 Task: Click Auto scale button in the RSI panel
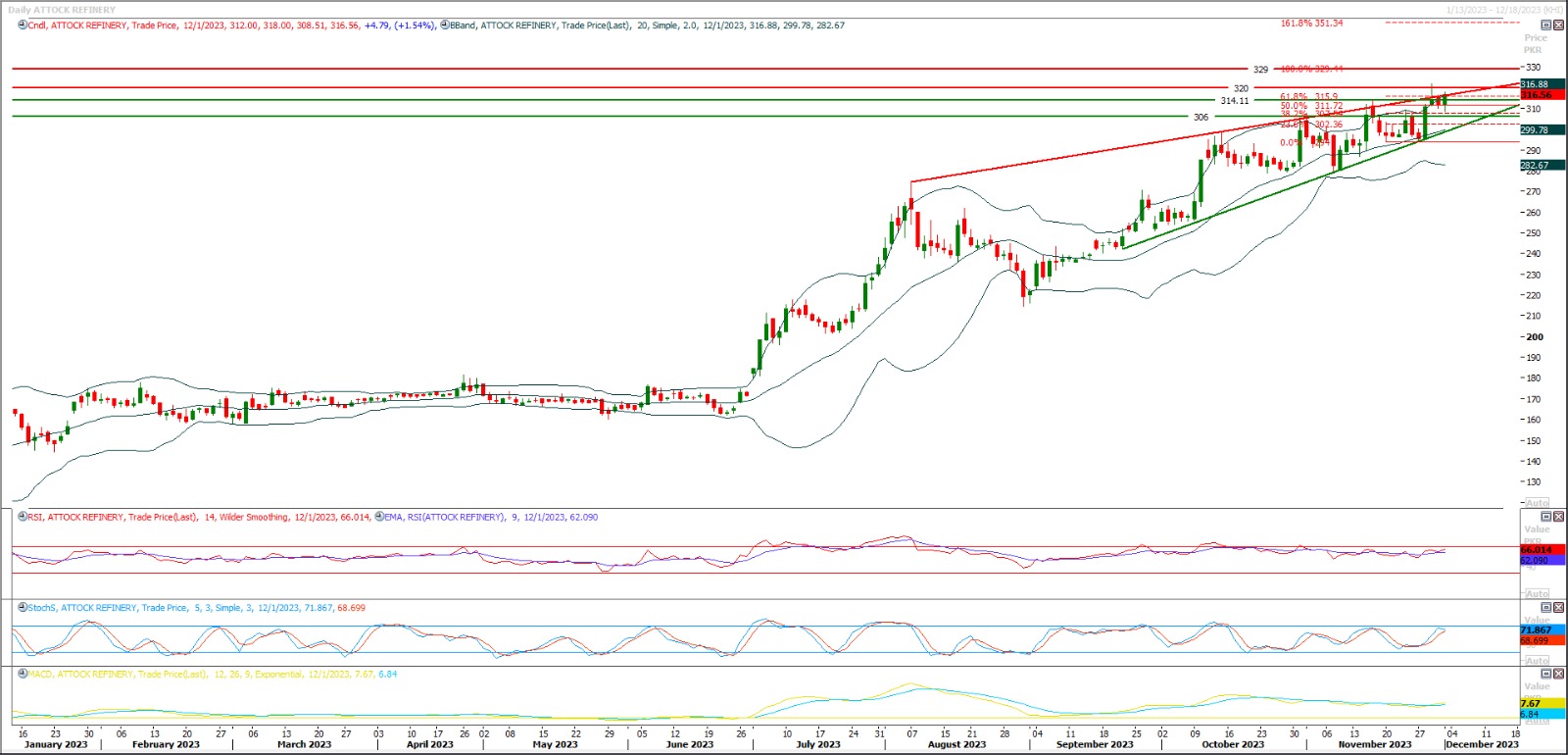(x=1538, y=593)
